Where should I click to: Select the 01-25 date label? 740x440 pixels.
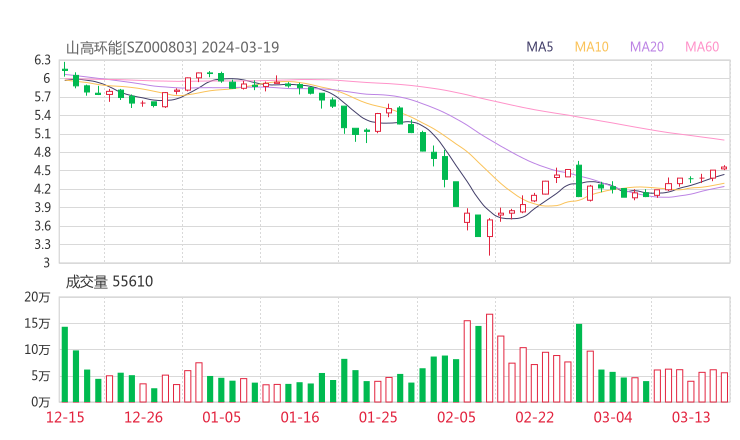[377, 417]
